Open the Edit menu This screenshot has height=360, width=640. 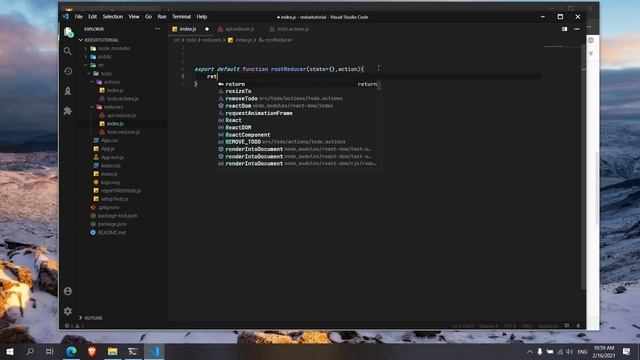(93, 17)
